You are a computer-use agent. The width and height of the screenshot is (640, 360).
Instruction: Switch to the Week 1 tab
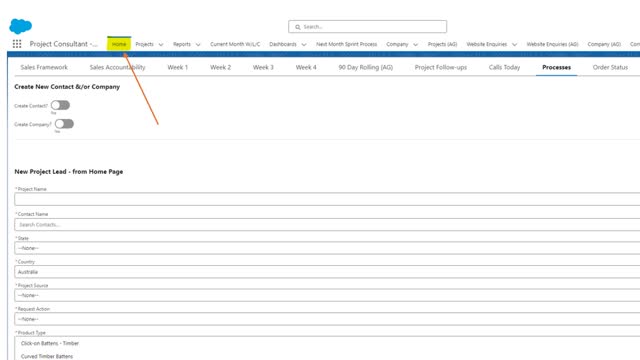[x=178, y=67]
